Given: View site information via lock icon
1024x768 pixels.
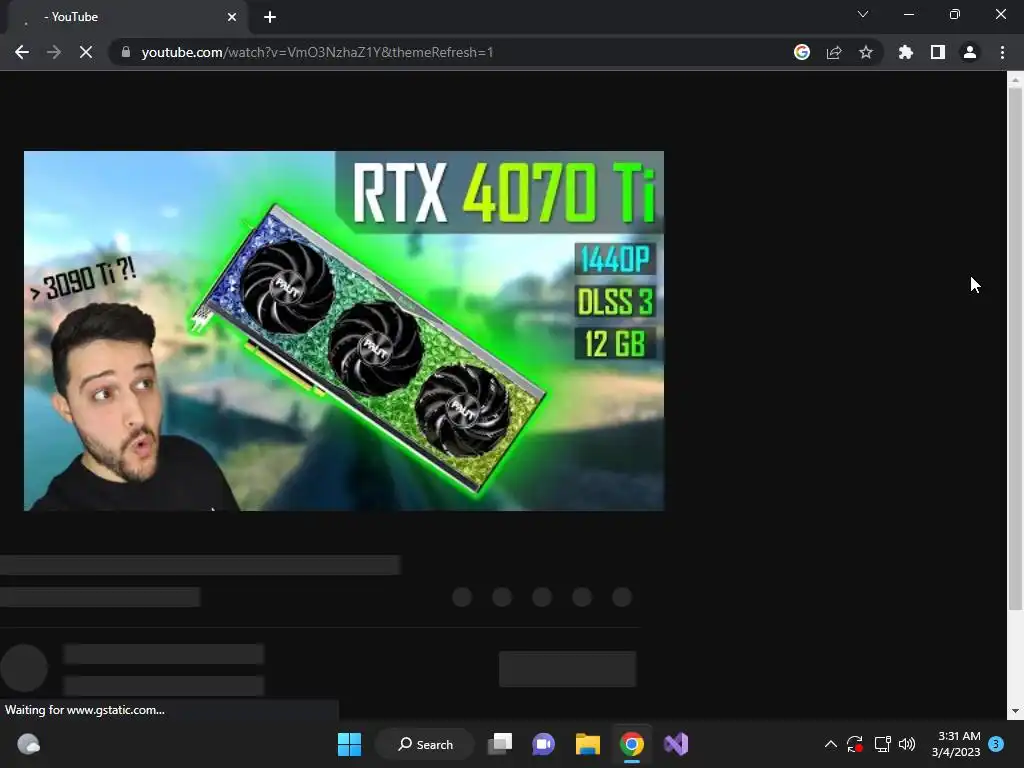Looking at the screenshot, I should pos(126,52).
